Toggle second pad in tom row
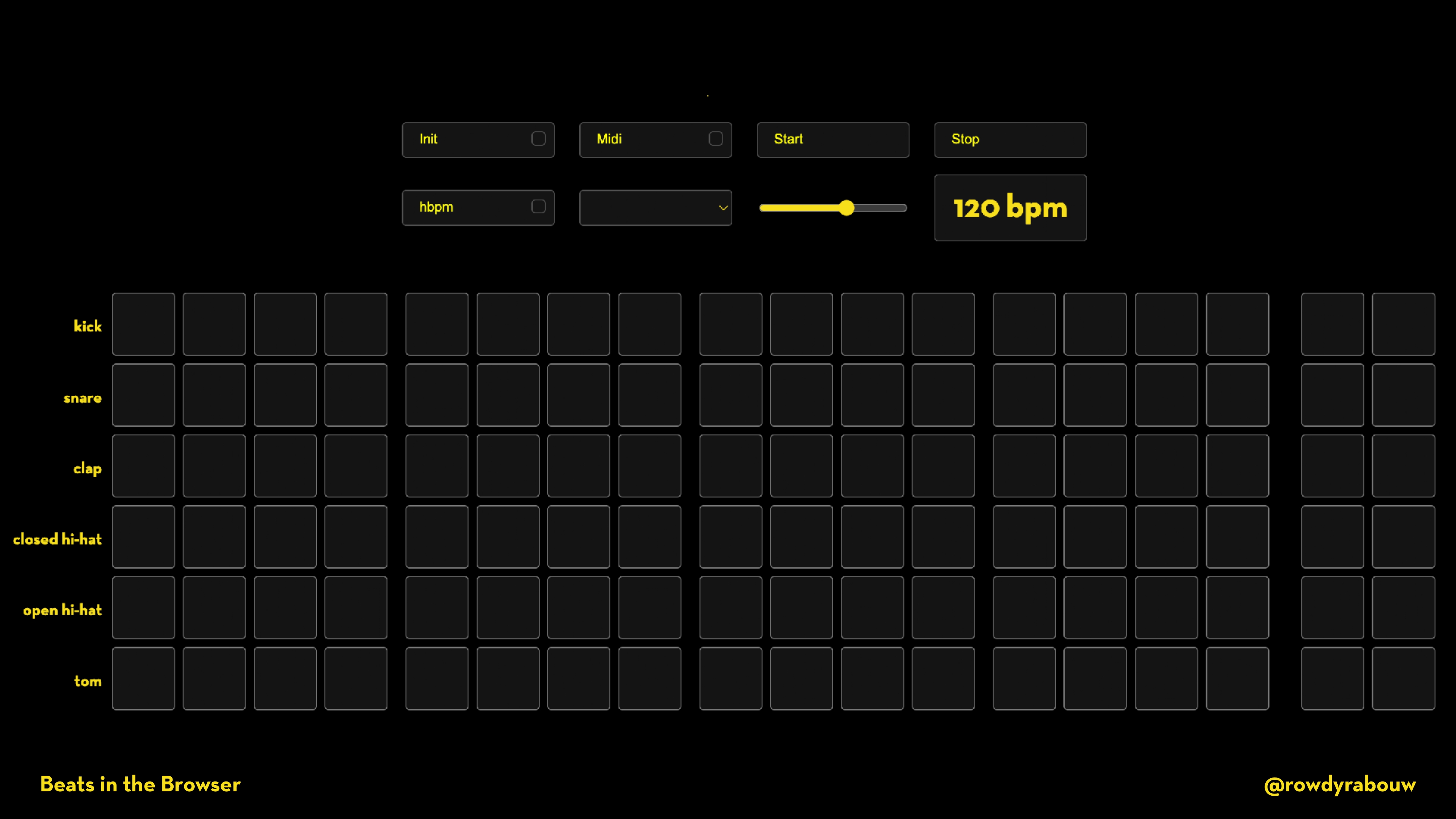Viewport: 1456px width, 819px height. pos(214,678)
